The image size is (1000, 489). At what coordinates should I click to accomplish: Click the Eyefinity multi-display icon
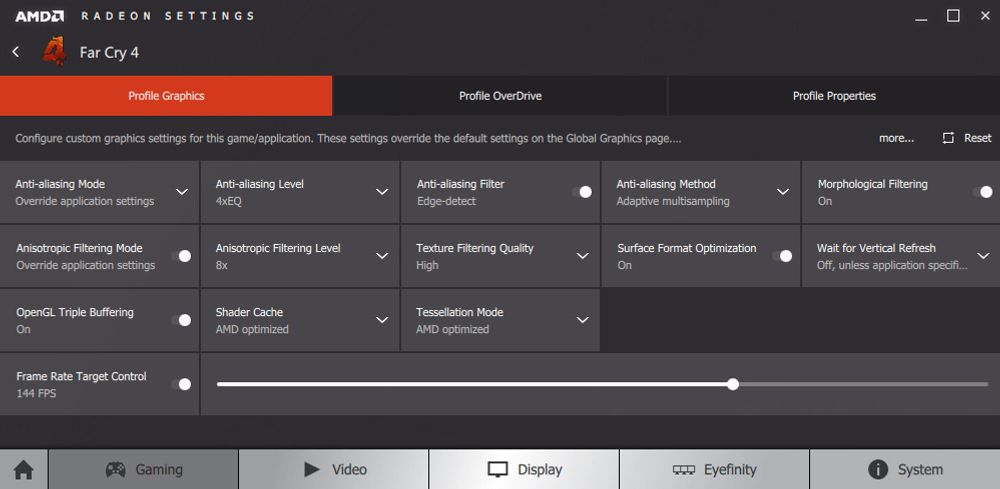pos(684,470)
